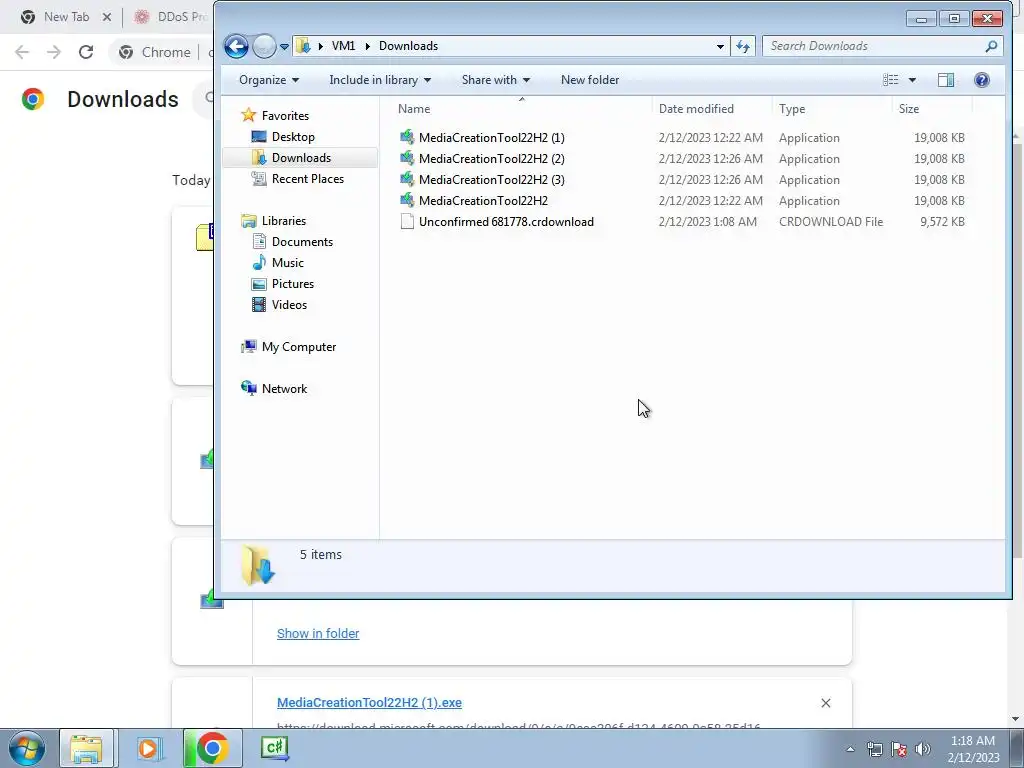1024x768 pixels.
Task: Select Downloads in navigation pane
Action: [x=301, y=157]
